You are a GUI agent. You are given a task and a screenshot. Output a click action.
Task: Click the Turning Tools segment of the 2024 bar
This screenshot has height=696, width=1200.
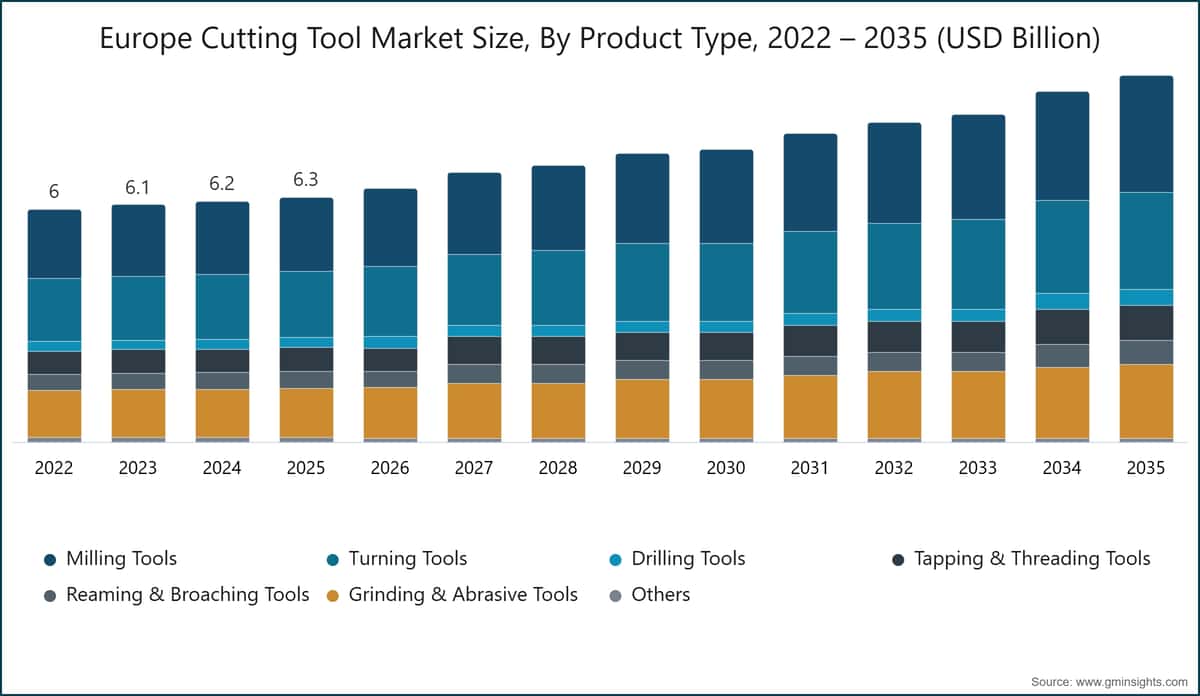coord(222,307)
